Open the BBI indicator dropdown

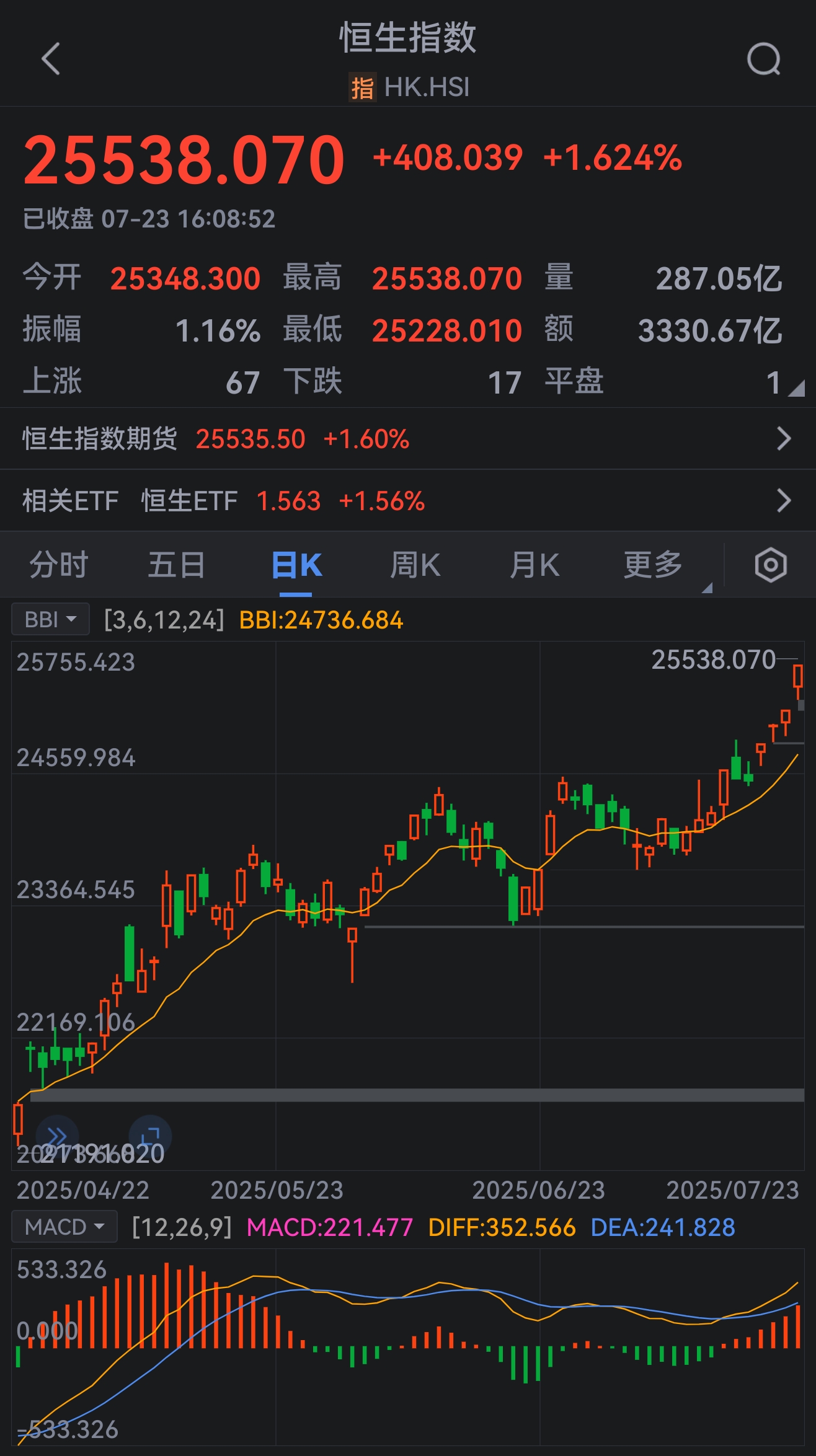tap(51, 619)
